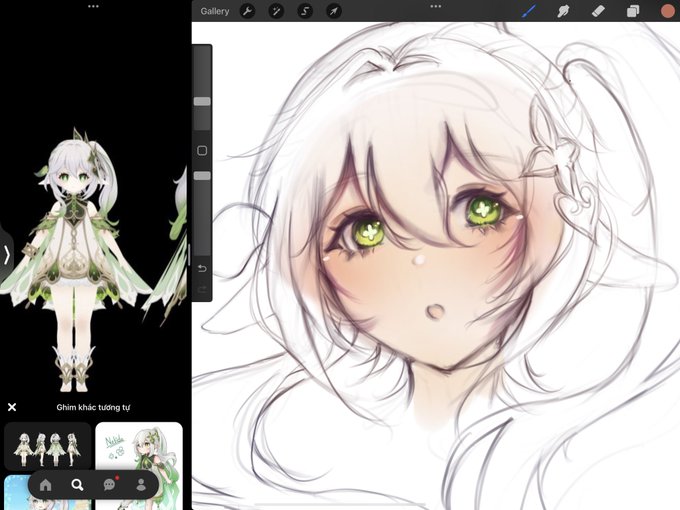Open Pinterest window's multitasking three-dot menu
Screen dimensions: 680x510
tap(93, 6)
